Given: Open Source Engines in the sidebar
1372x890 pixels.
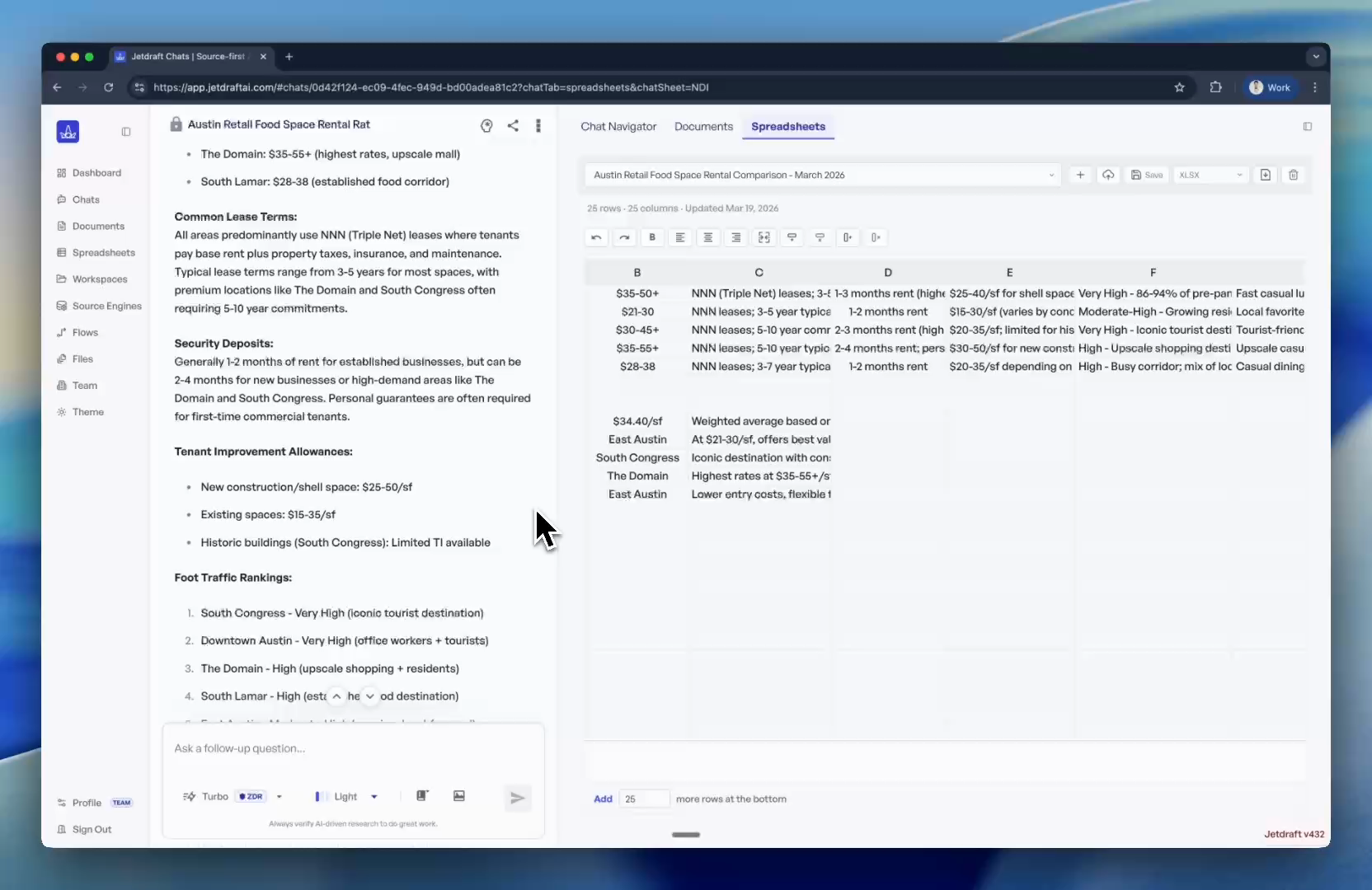Looking at the screenshot, I should click(106, 306).
